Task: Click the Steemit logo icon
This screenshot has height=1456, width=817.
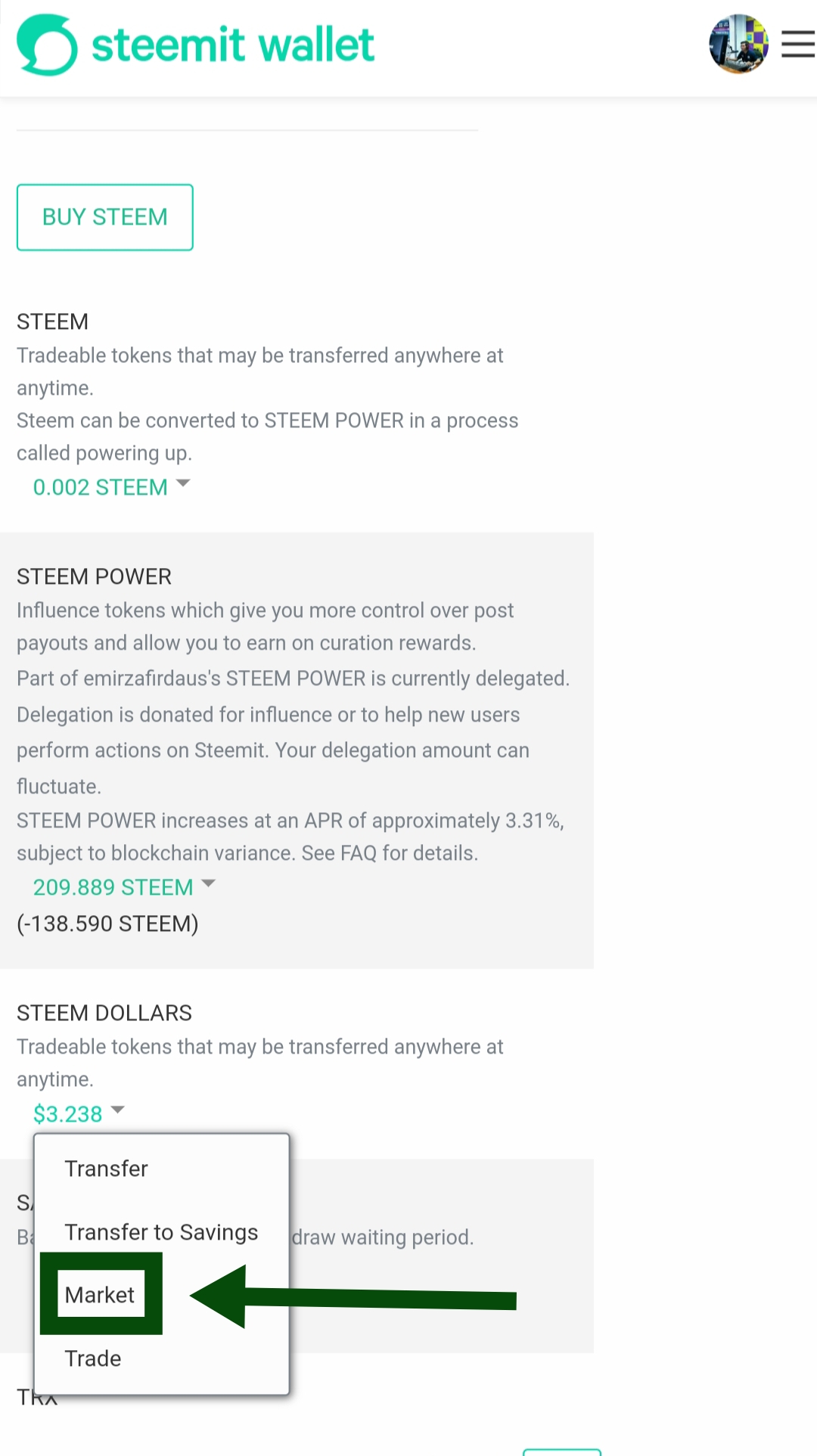Action: [x=47, y=45]
